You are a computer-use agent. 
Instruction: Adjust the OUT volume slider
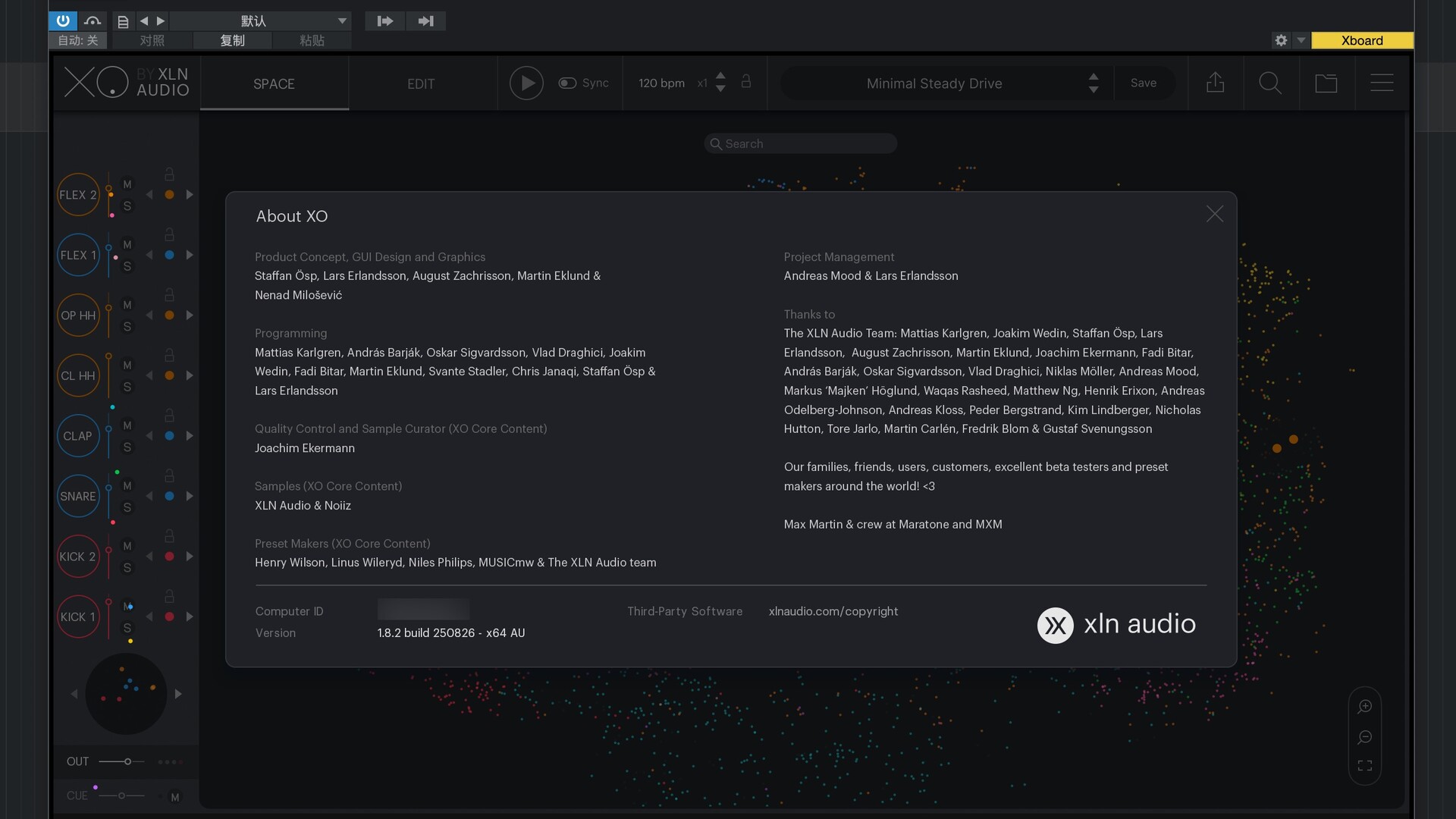[121, 761]
